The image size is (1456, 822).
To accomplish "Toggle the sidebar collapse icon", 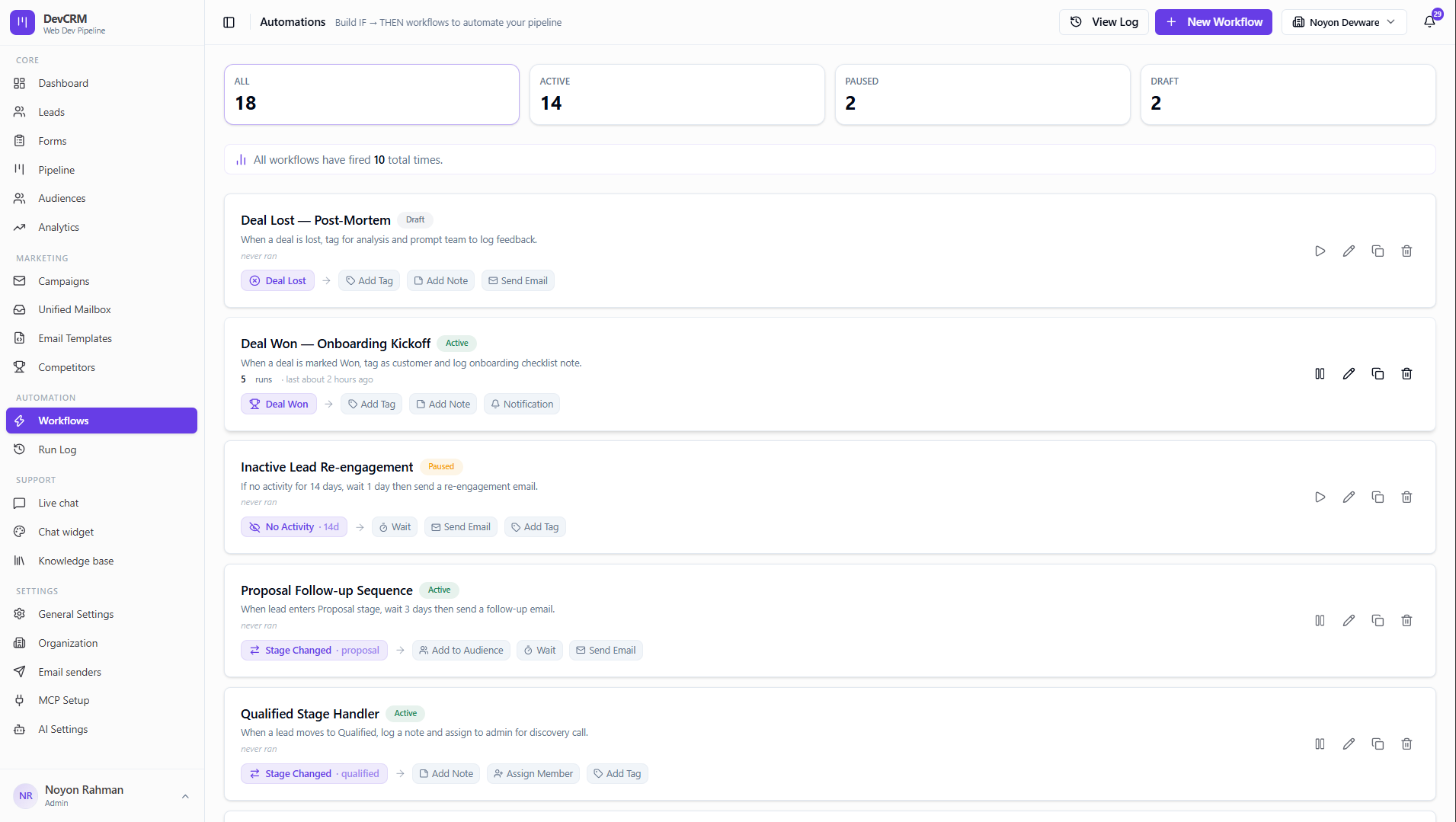I will click(x=229, y=22).
